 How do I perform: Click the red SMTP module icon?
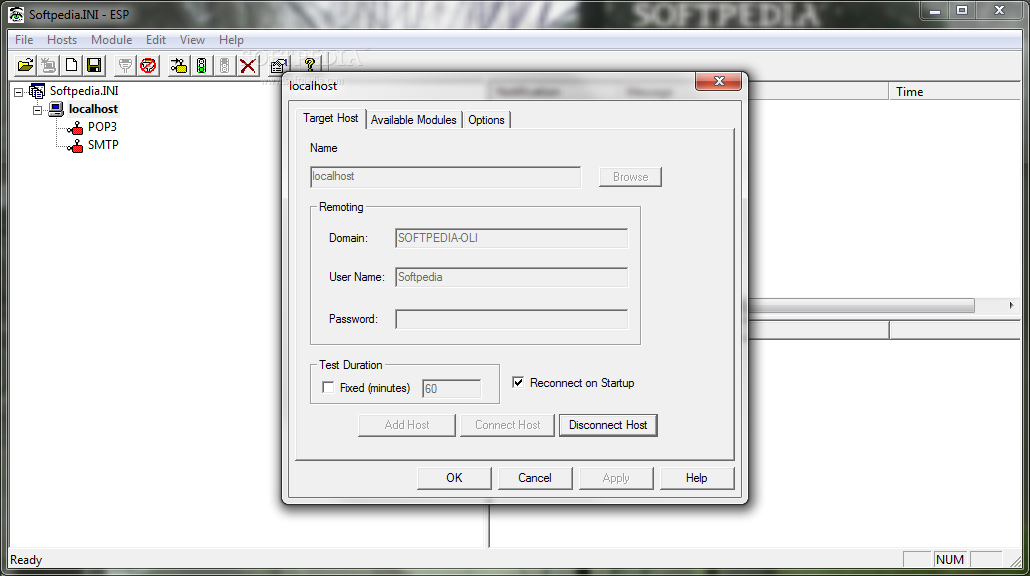(x=76, y=145)
